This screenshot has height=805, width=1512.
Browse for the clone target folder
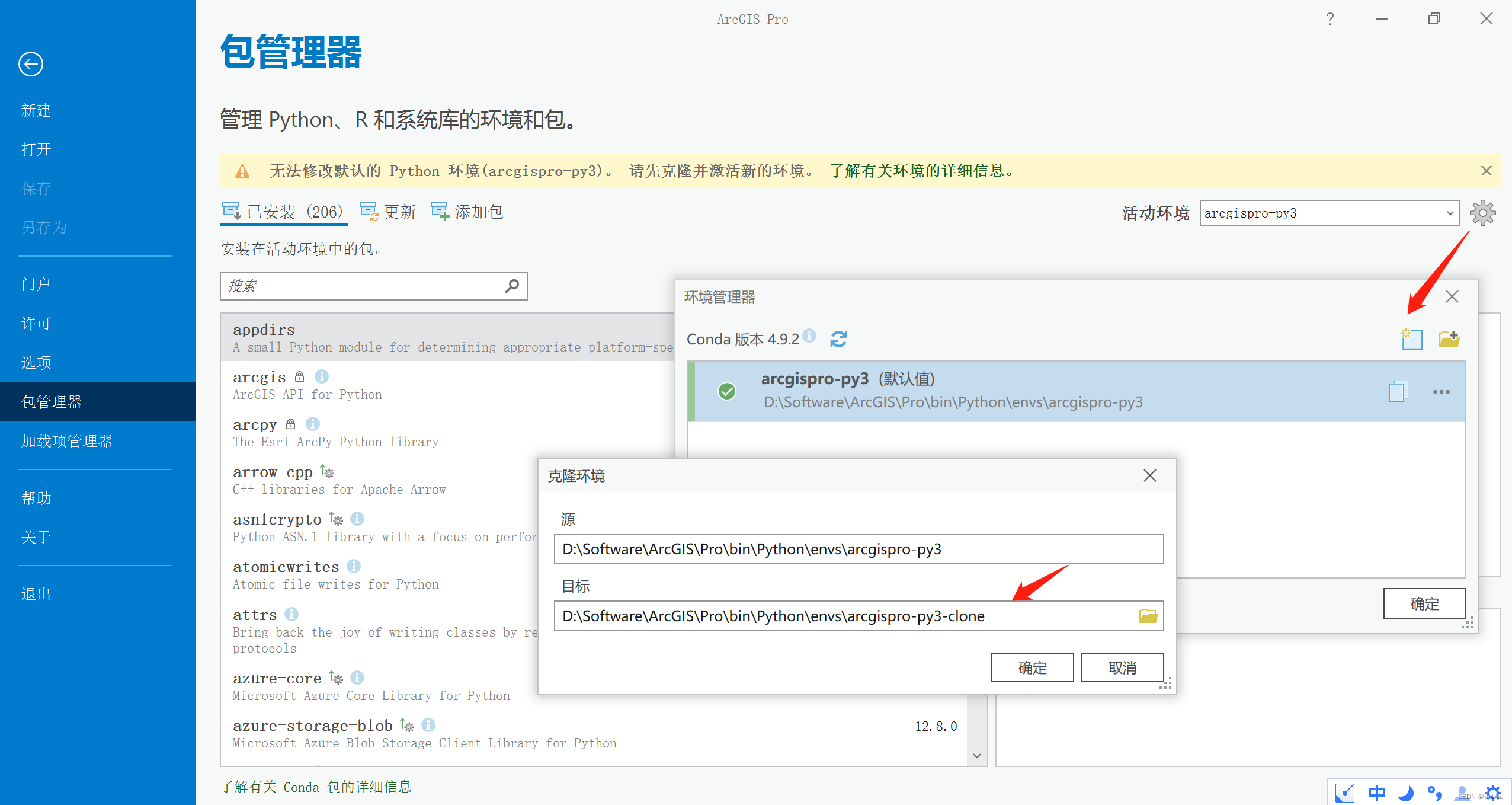click(x=1148, y=616)
